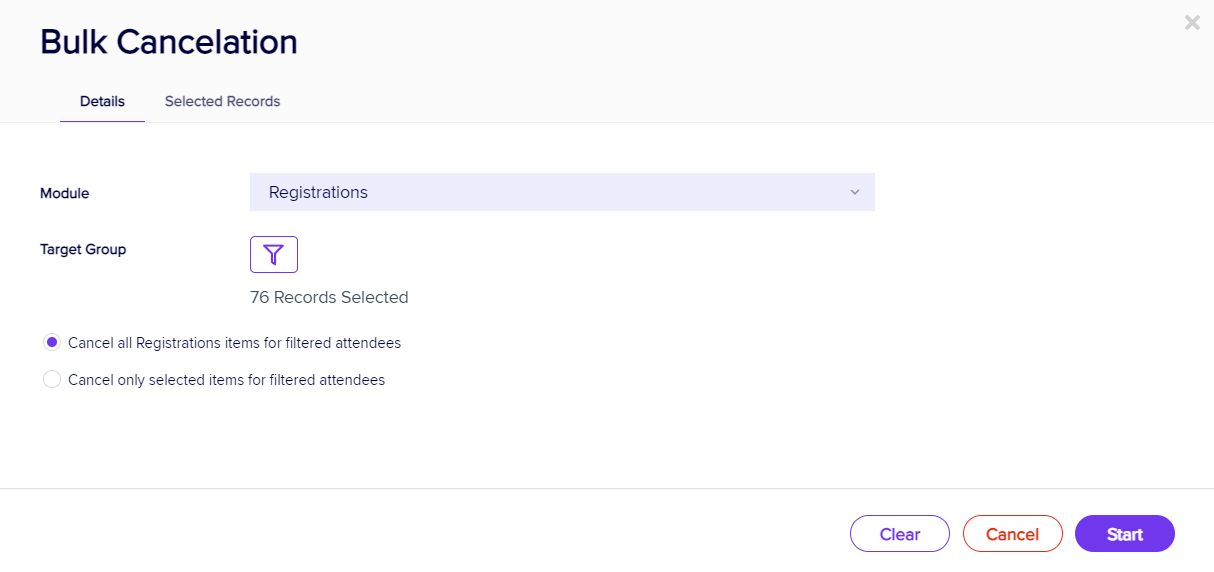Viewport: 1214px width, 572px height.
Task: Select the Cancel all Registrations items radio button
Action: (52, 342)
